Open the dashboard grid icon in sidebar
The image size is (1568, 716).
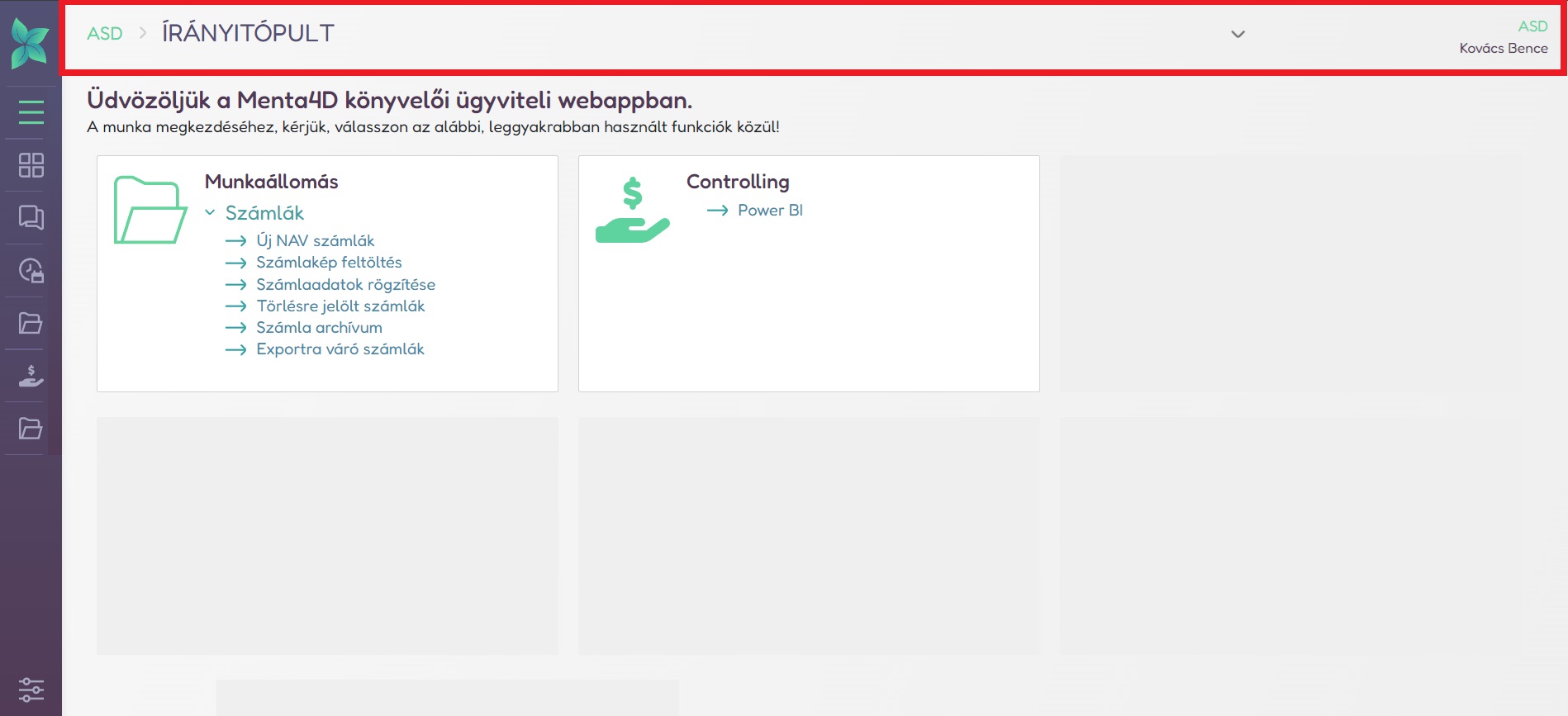(31, 165)
